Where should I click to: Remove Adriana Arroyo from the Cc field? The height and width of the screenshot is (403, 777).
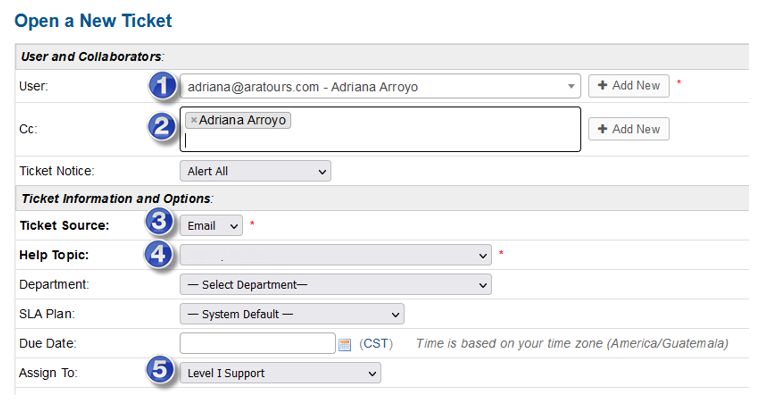tap(194, 120)
